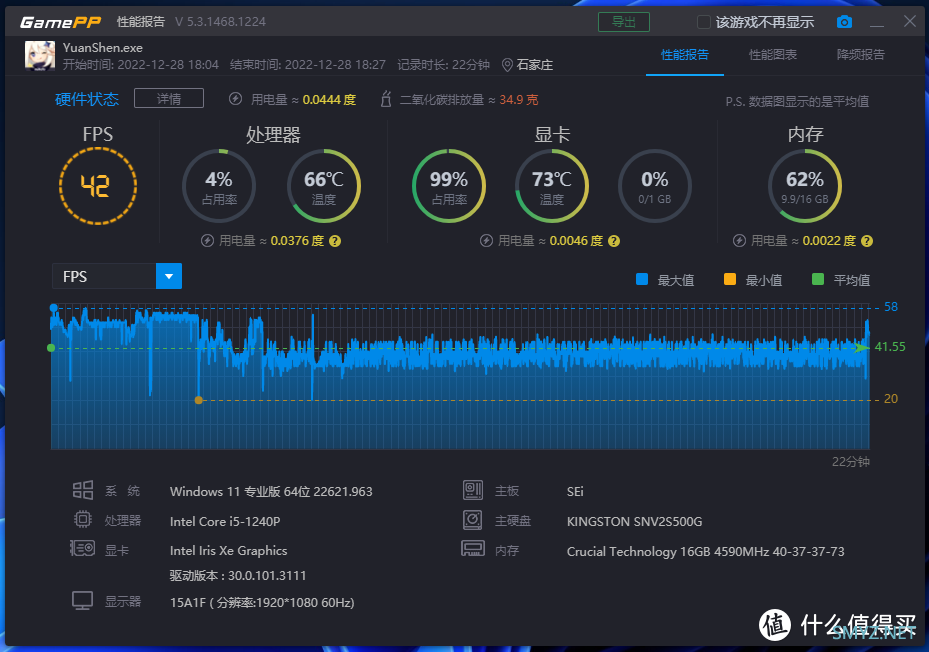929x652 pixels.
Task: Open the FPS chart metric dropdown
Action: 117,276
